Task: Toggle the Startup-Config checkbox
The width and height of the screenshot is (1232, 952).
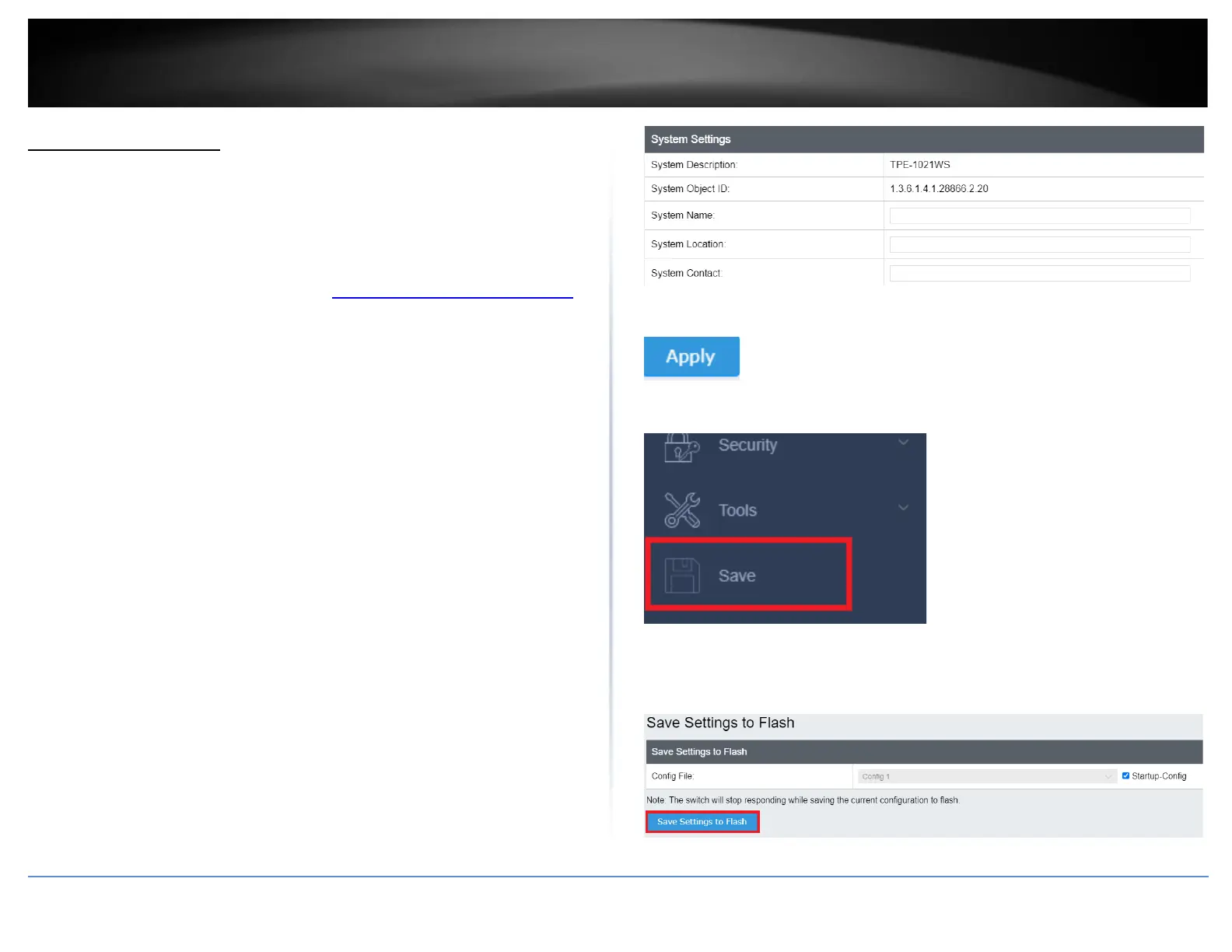Action: click(x=1125, y=775)
